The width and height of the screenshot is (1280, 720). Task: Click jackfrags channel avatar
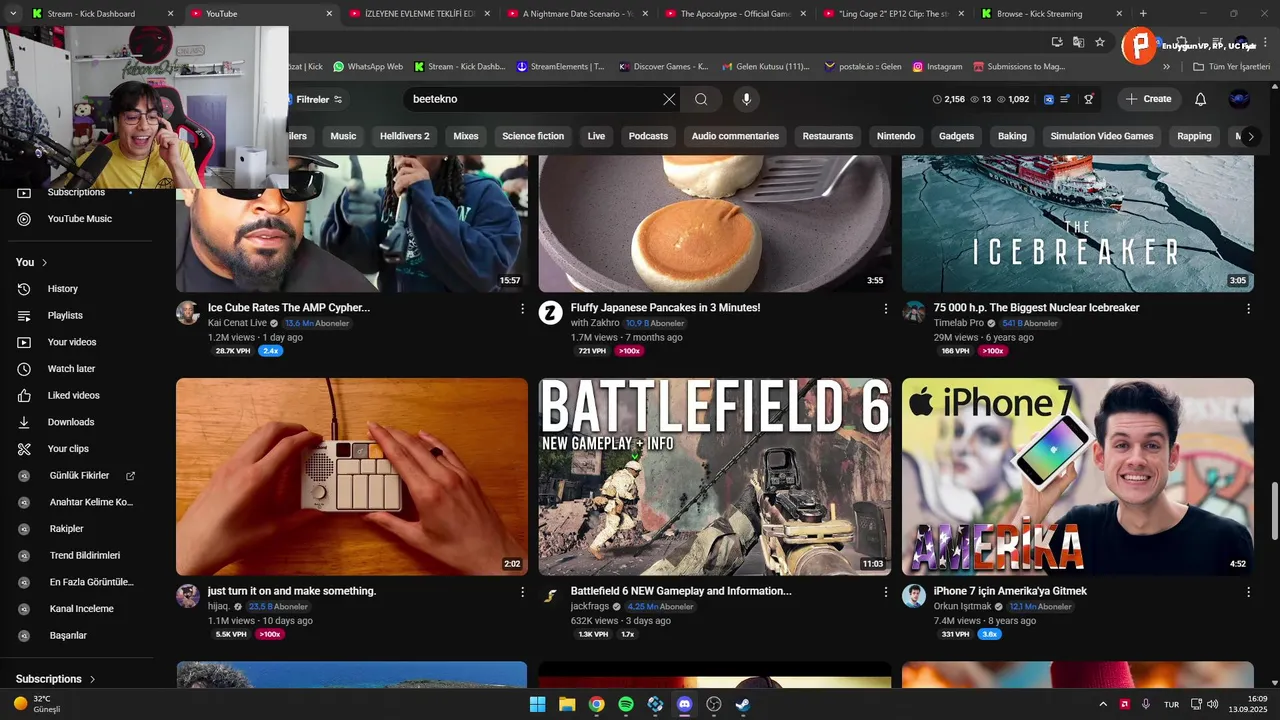click(551, 596)
